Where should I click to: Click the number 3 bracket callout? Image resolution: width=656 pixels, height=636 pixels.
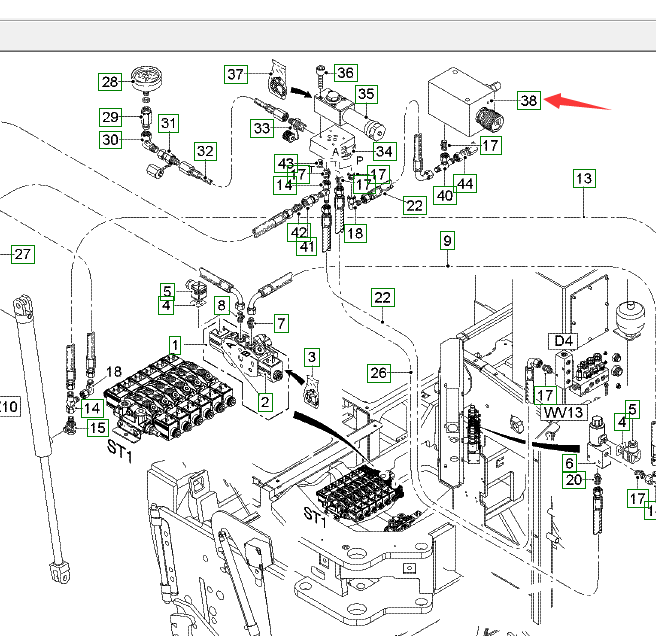coord(312,357)
